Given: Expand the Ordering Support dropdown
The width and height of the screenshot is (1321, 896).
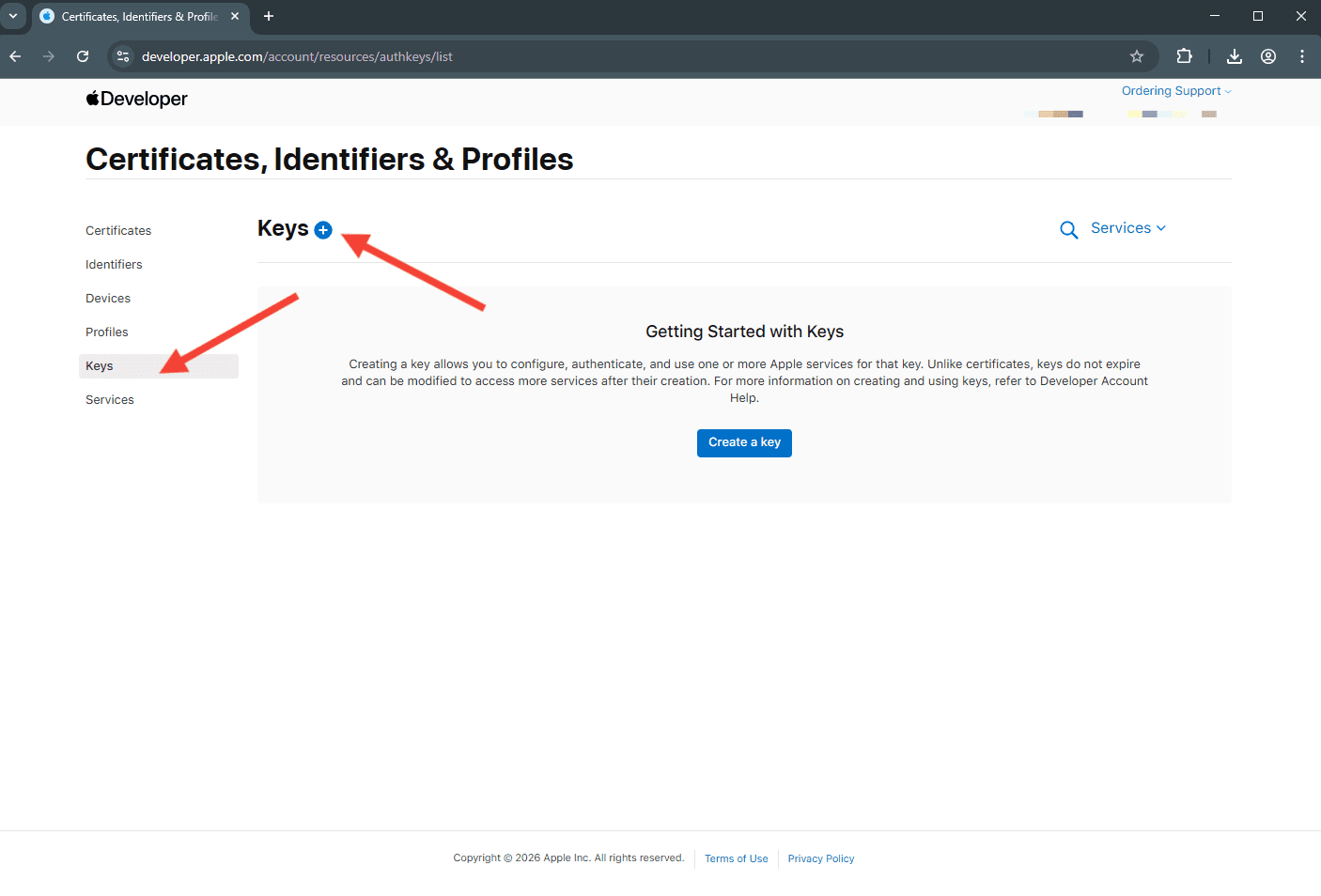Looking at the screenshot, I should (x=1176, y=91).
